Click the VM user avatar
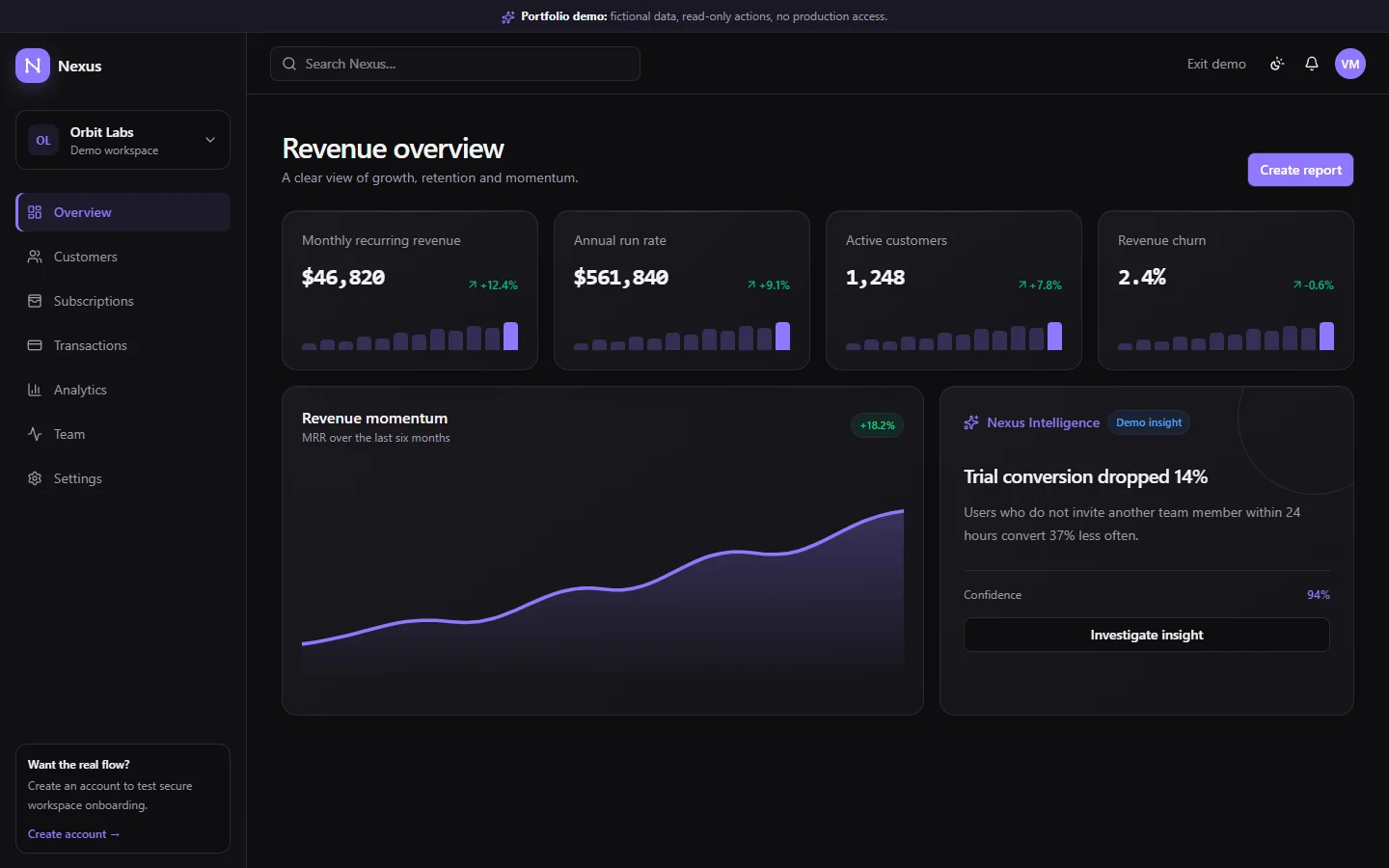 point(1350,64)
